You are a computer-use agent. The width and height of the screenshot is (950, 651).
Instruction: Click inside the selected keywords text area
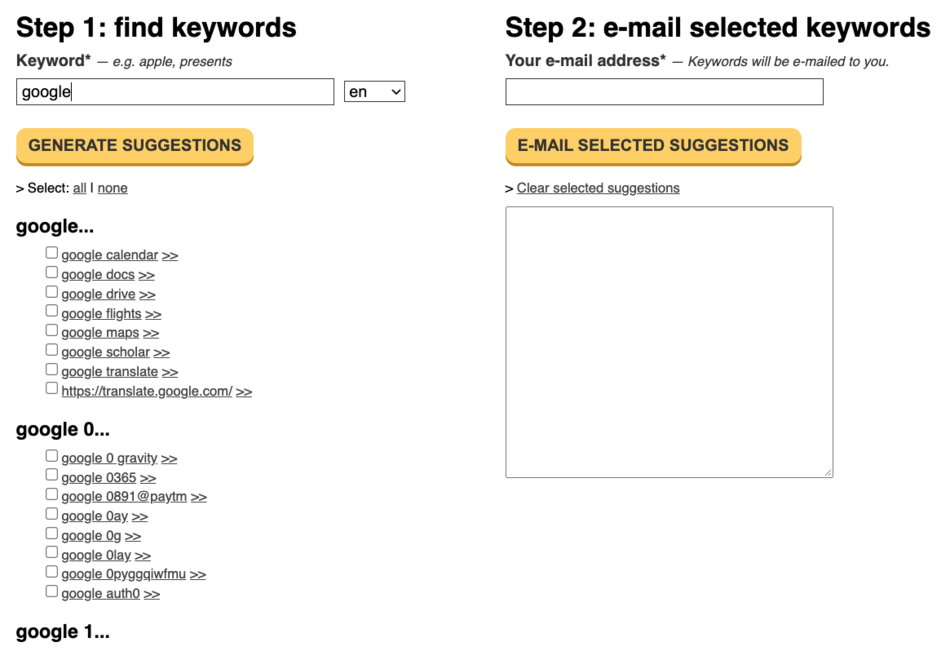pyautogui.click(x=669, y=342)
